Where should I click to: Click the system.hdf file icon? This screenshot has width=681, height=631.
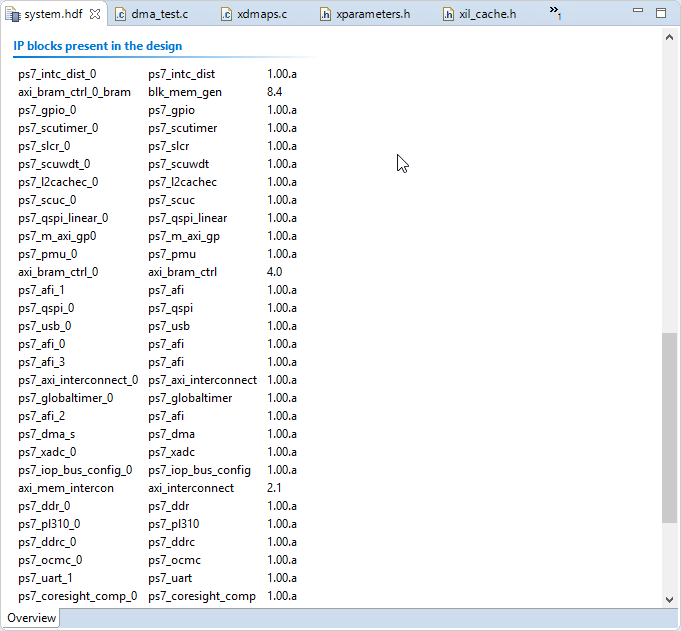14,14
